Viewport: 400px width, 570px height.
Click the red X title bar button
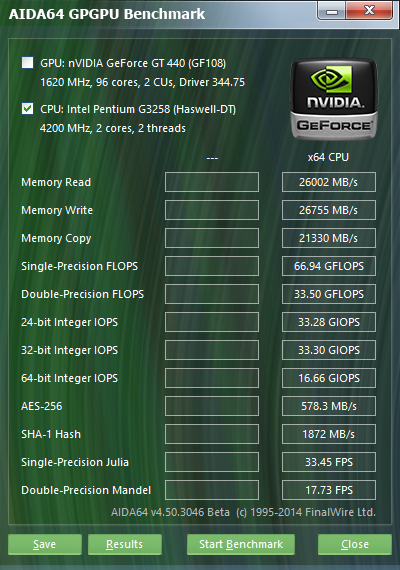pos(369,11)
